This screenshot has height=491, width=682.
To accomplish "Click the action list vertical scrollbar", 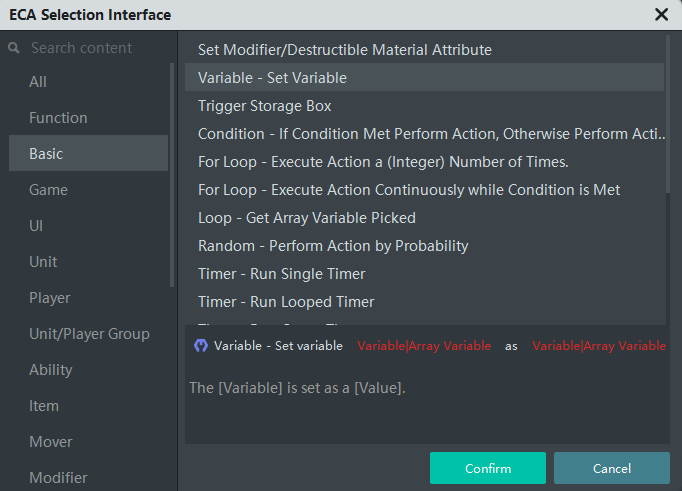I will point(668,114).
